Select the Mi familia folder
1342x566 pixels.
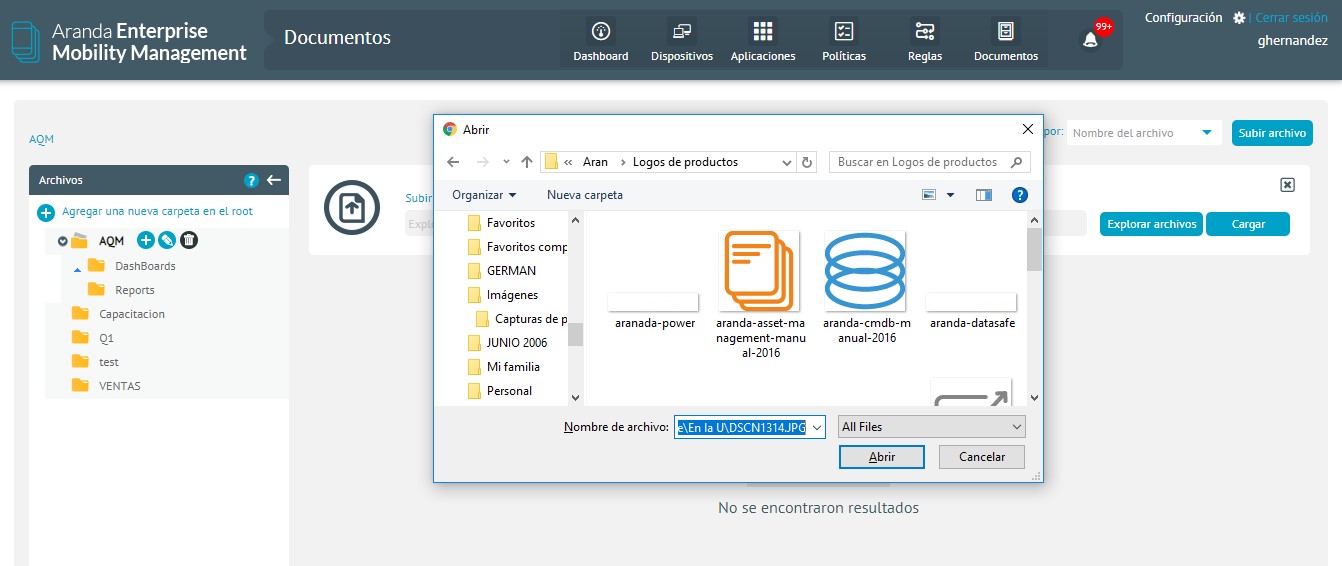pyautogui.click(x=513, y=367)
